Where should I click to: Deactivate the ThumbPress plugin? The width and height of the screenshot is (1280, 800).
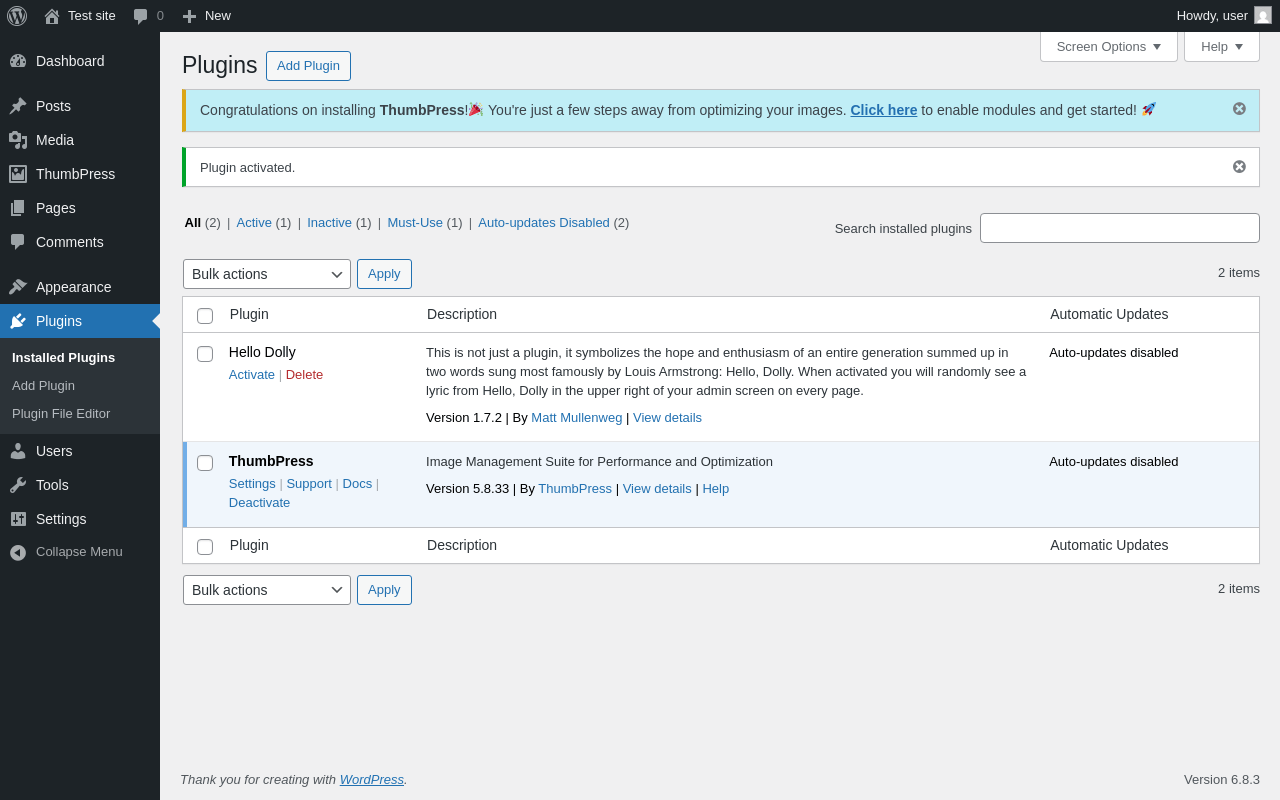click(x=259, y=503)
